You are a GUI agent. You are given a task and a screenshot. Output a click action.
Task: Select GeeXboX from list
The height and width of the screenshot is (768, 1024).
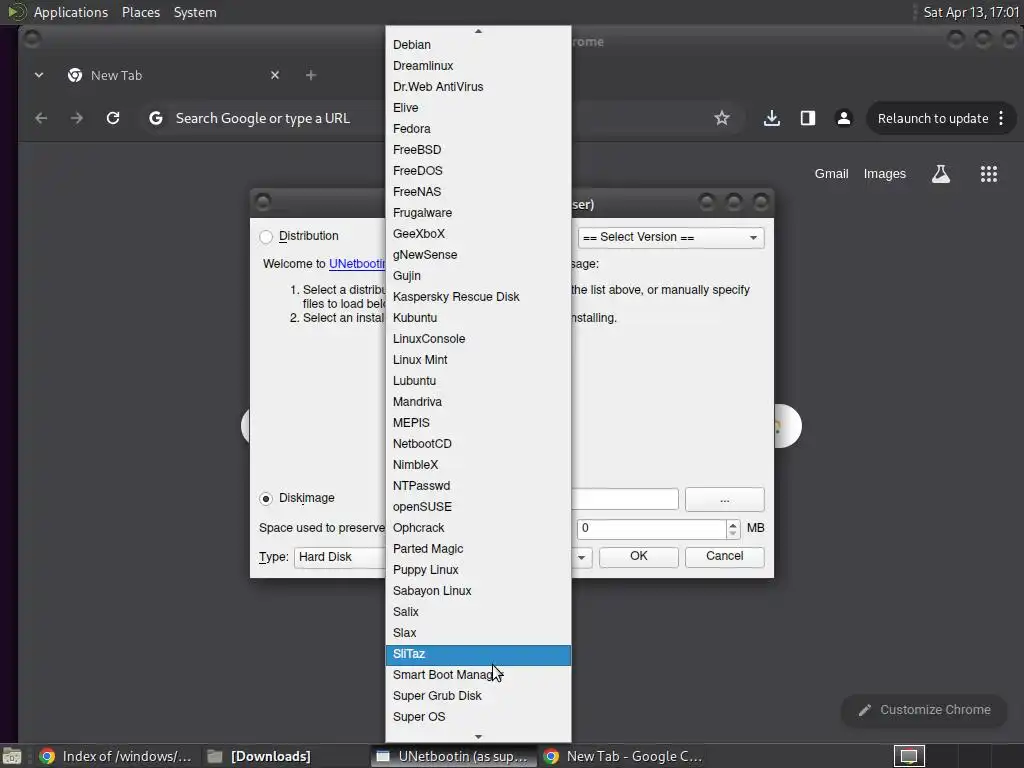tap(478, 233)
